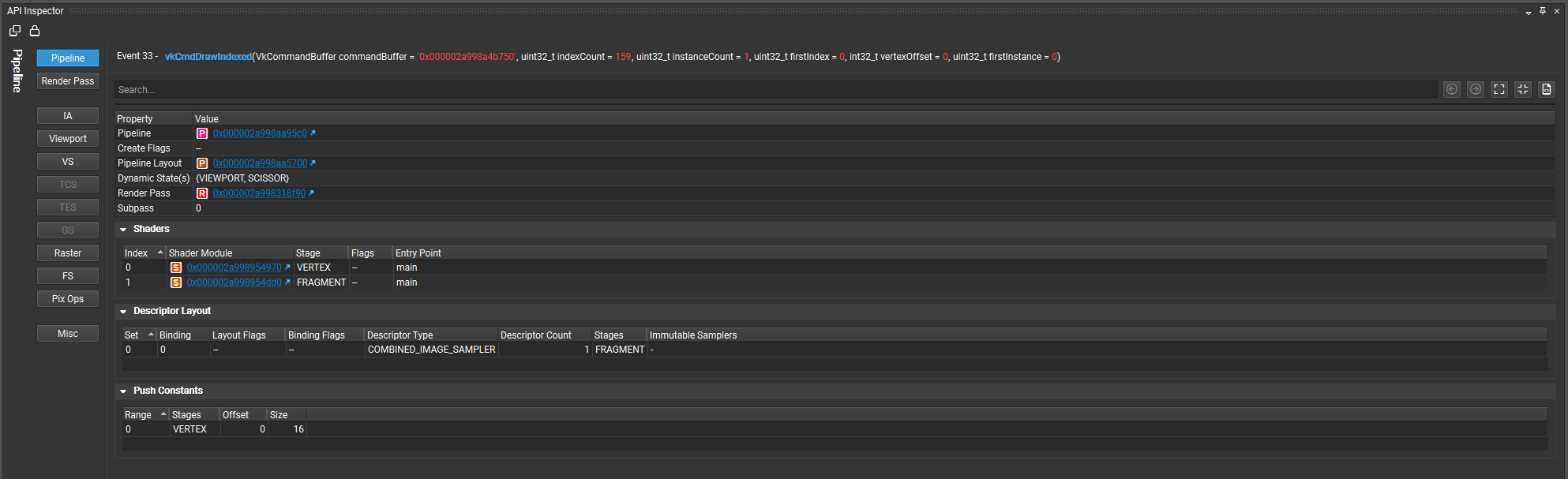Open vertex shader module link 0x000002a998954970
Viewport: 1568px width, 479px height.
(234, 268)
